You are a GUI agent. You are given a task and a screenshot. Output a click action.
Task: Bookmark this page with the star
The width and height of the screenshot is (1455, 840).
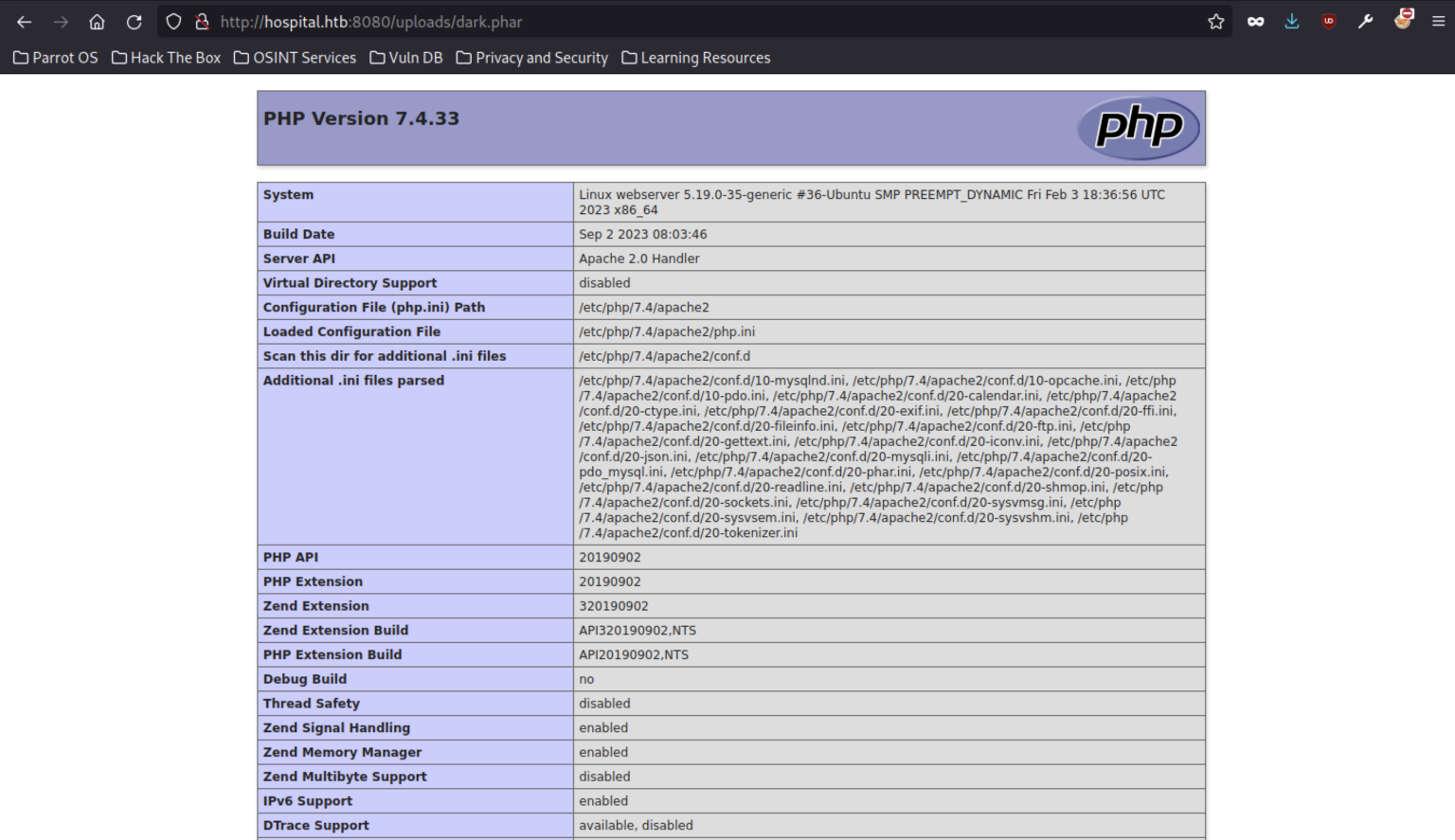pos(1216,22)
